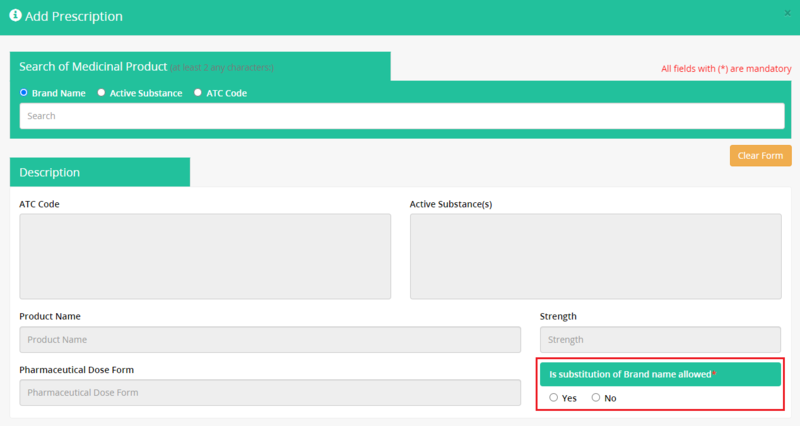Viewport: 800px width, 426px height.
Task: Switch search mode to ATC Code
Action: point(197,93)
